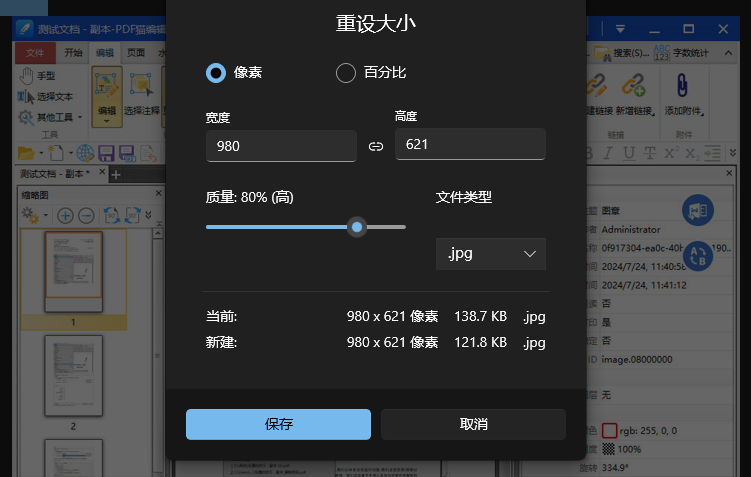The height and width of the screenshot is (477, 751).
Task: Select the 像素 (pixels) radio button
Action: (x=216, y=72)
